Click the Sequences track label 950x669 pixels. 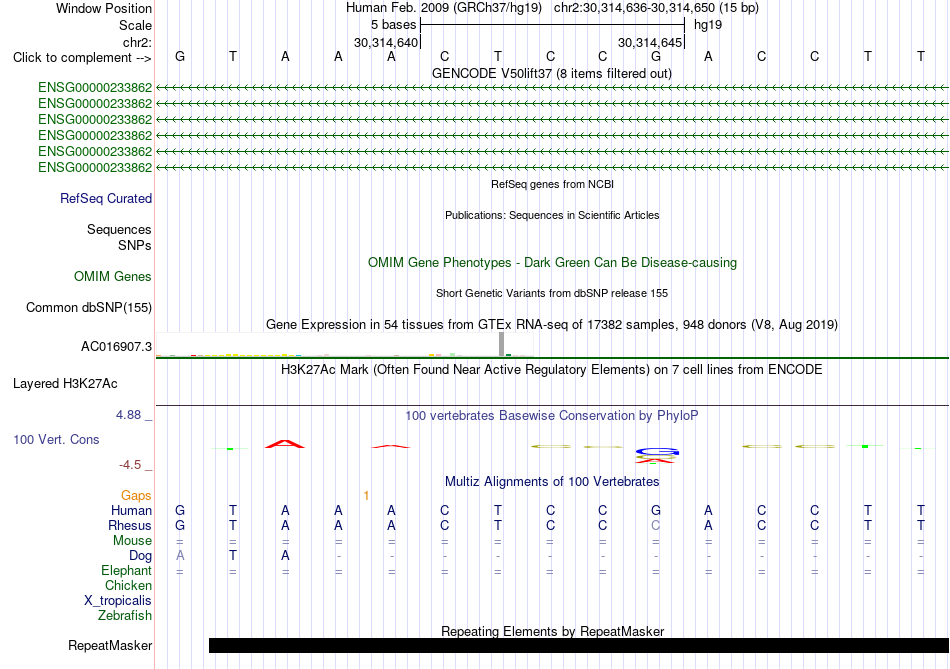[119, 229]
